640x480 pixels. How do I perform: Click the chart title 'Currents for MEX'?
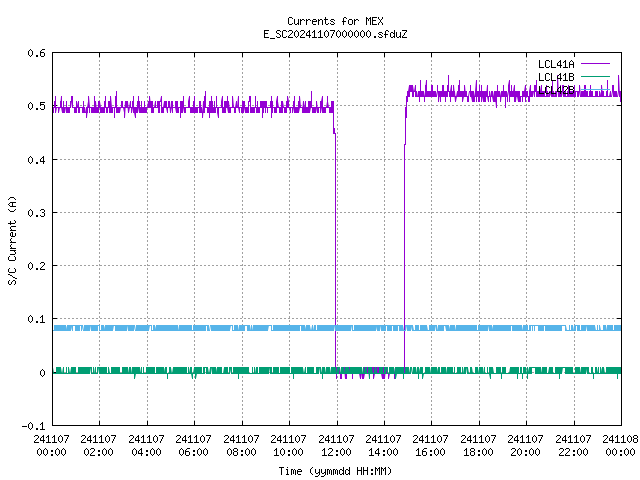click(x=335, y=21)
